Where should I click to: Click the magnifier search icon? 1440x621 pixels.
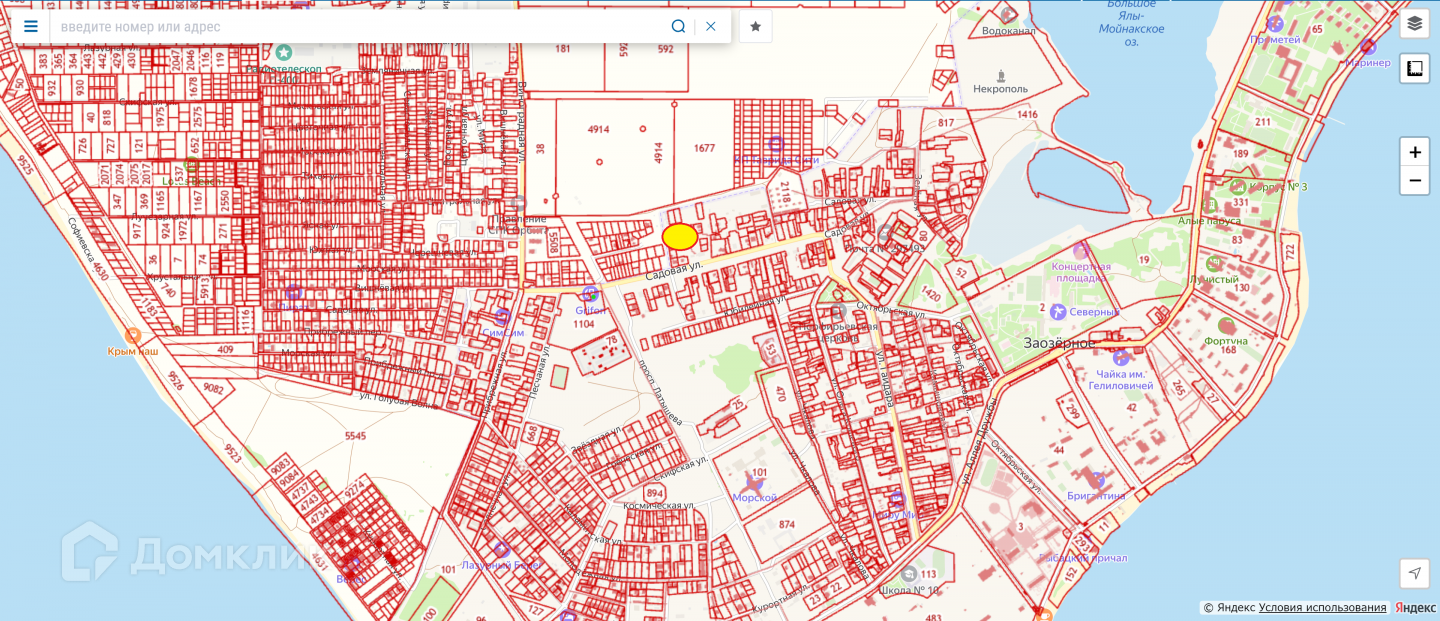tap(678, 26)
